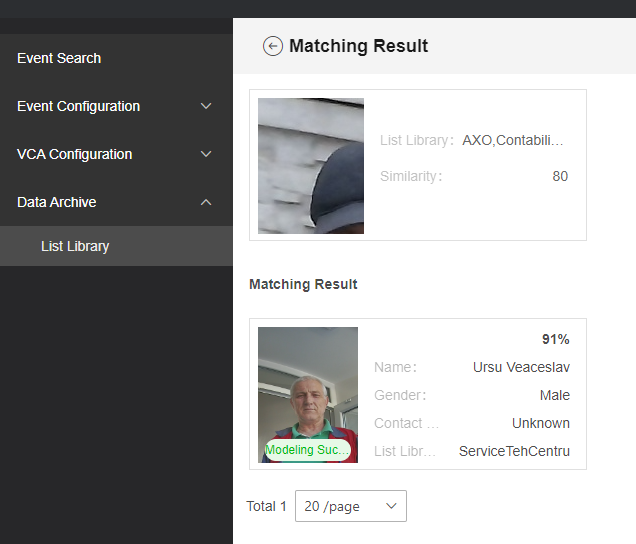Open the List Library submenu item
This screenshot has width=636, height=544.
[x=75, y=246]
